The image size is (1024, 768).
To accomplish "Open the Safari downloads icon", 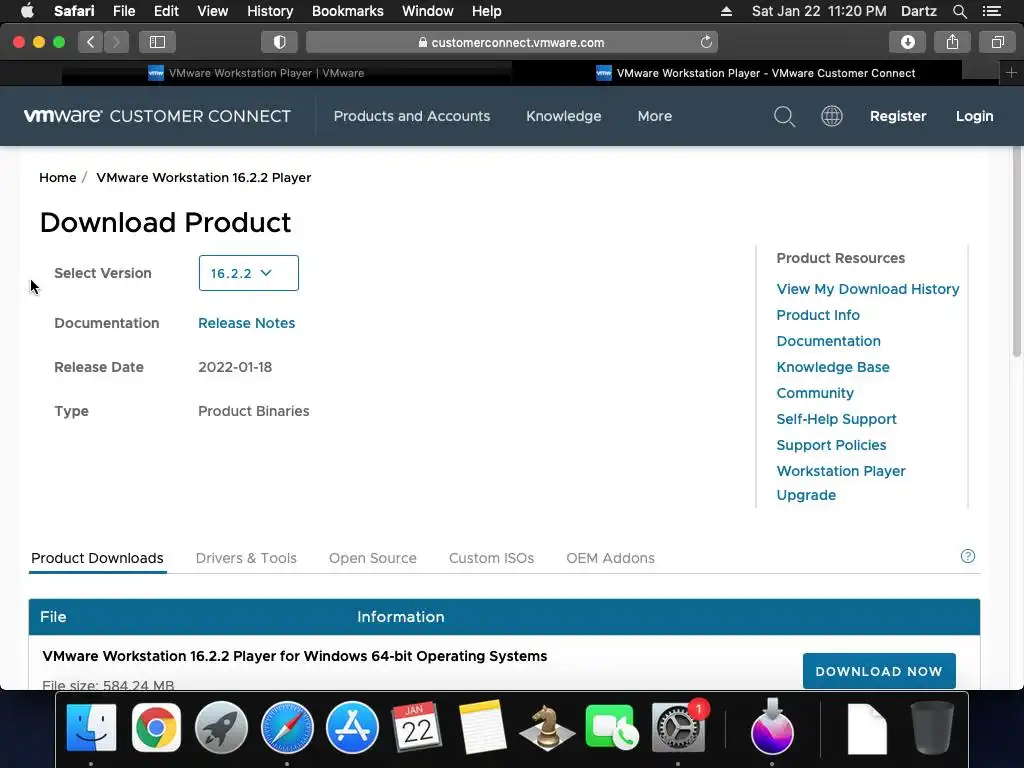I will [907, 42].
